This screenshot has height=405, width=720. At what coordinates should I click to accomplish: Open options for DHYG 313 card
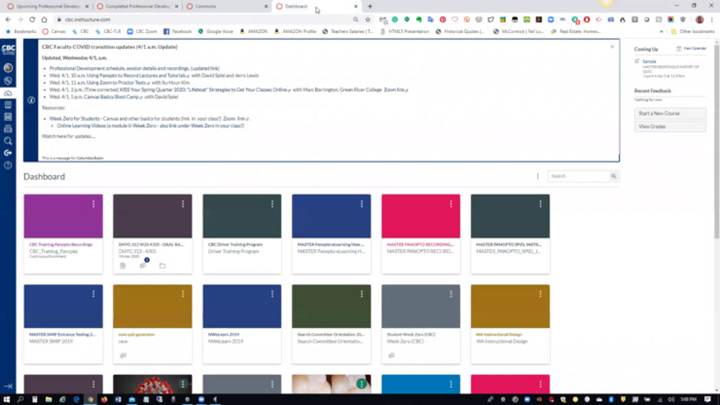tap(183, 204)
